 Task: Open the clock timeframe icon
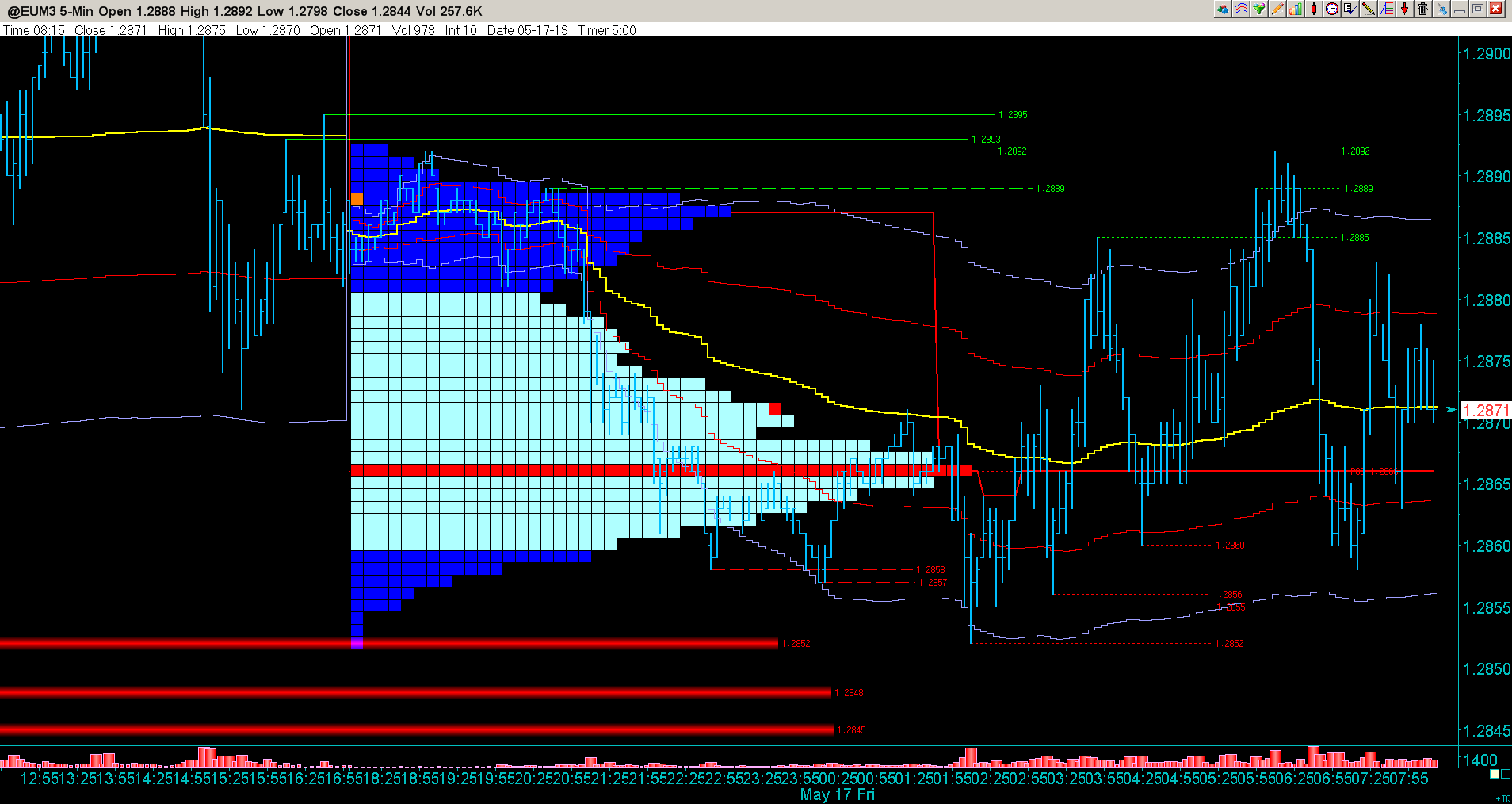[1332, 9]
